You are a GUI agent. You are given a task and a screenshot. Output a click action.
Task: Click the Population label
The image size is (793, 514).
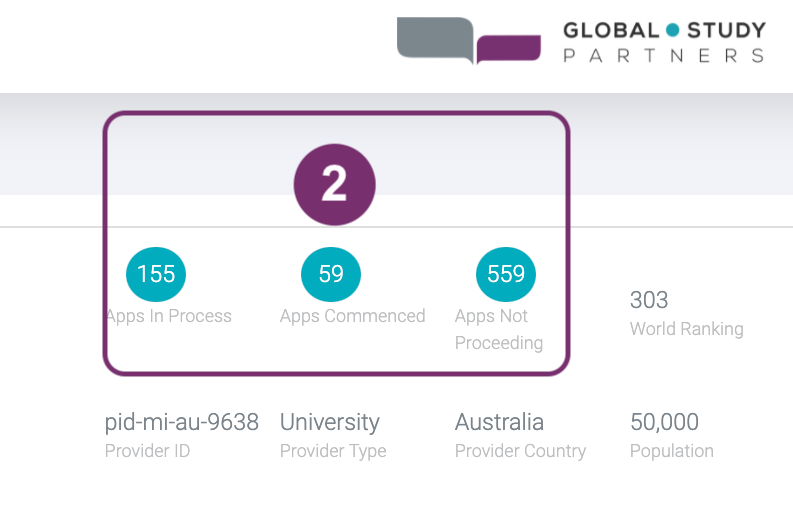click(671, 451)
